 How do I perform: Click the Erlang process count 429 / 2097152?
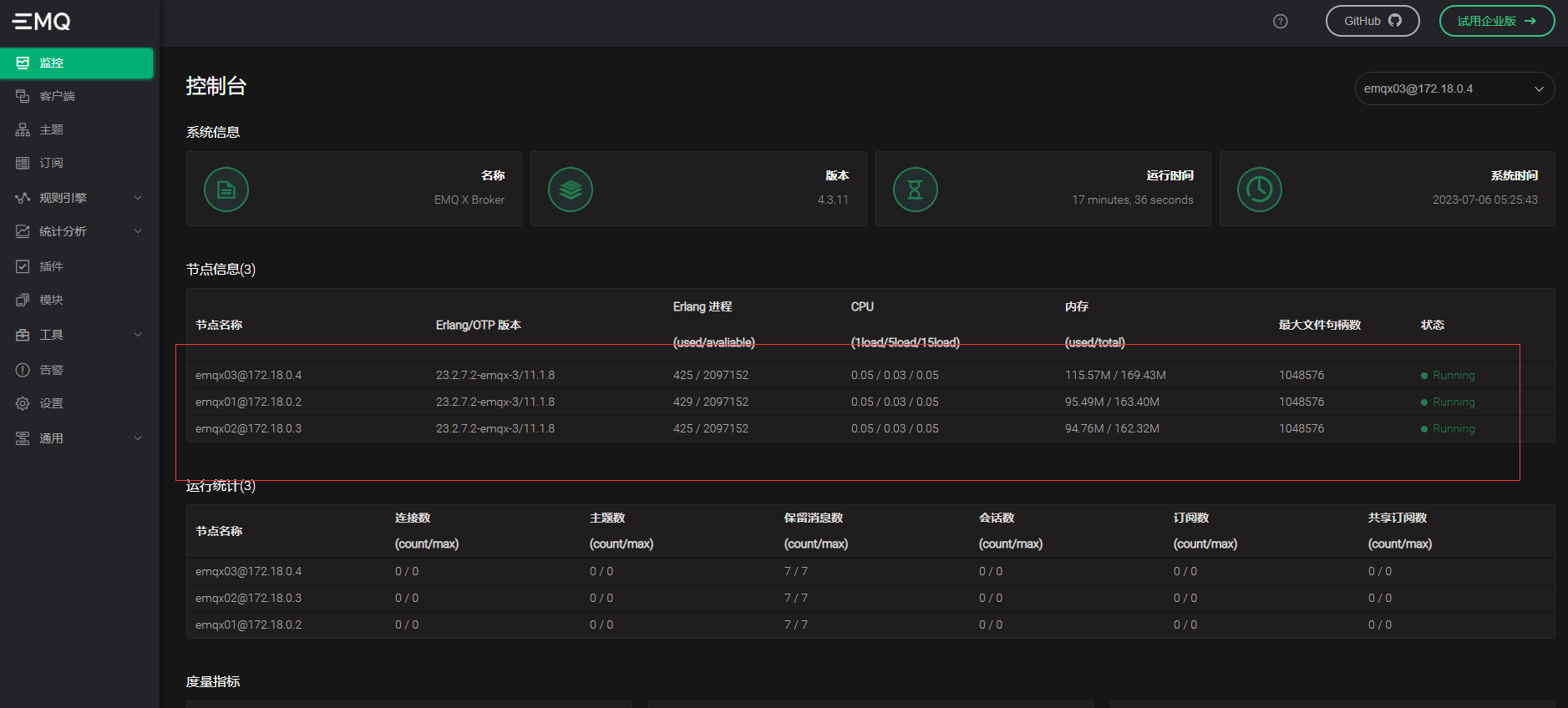pos(711,402)
